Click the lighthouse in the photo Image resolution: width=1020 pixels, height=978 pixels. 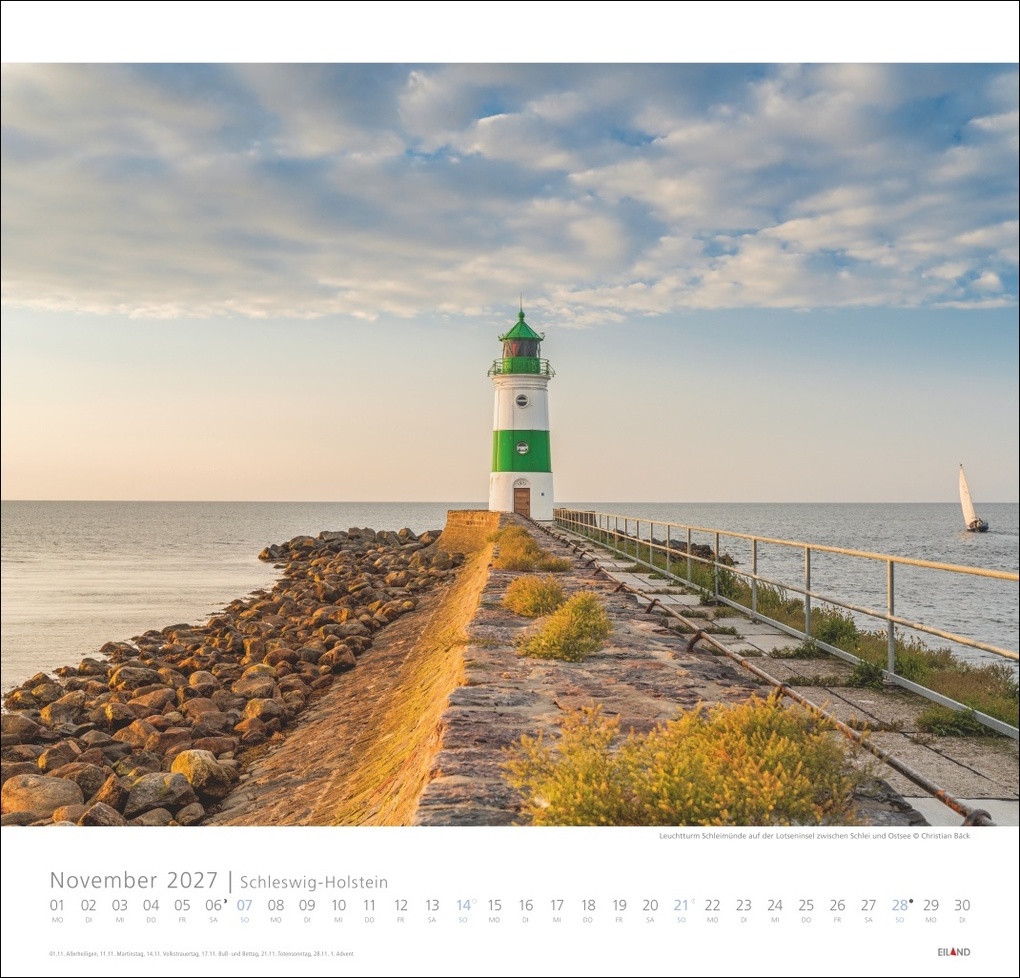(x=520, y=420)
